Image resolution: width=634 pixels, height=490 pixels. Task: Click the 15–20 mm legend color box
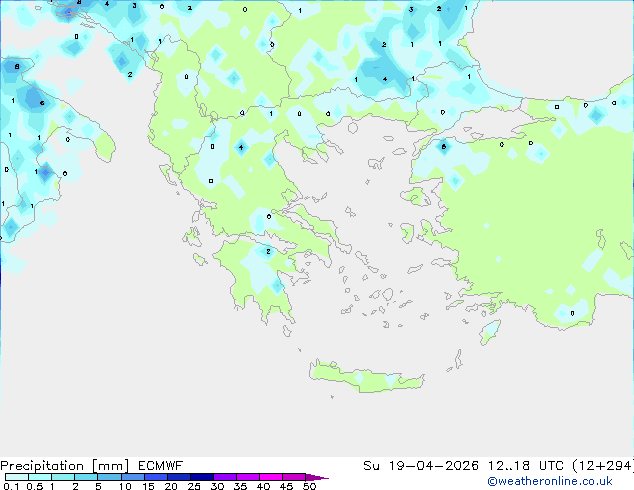(155, 477)
